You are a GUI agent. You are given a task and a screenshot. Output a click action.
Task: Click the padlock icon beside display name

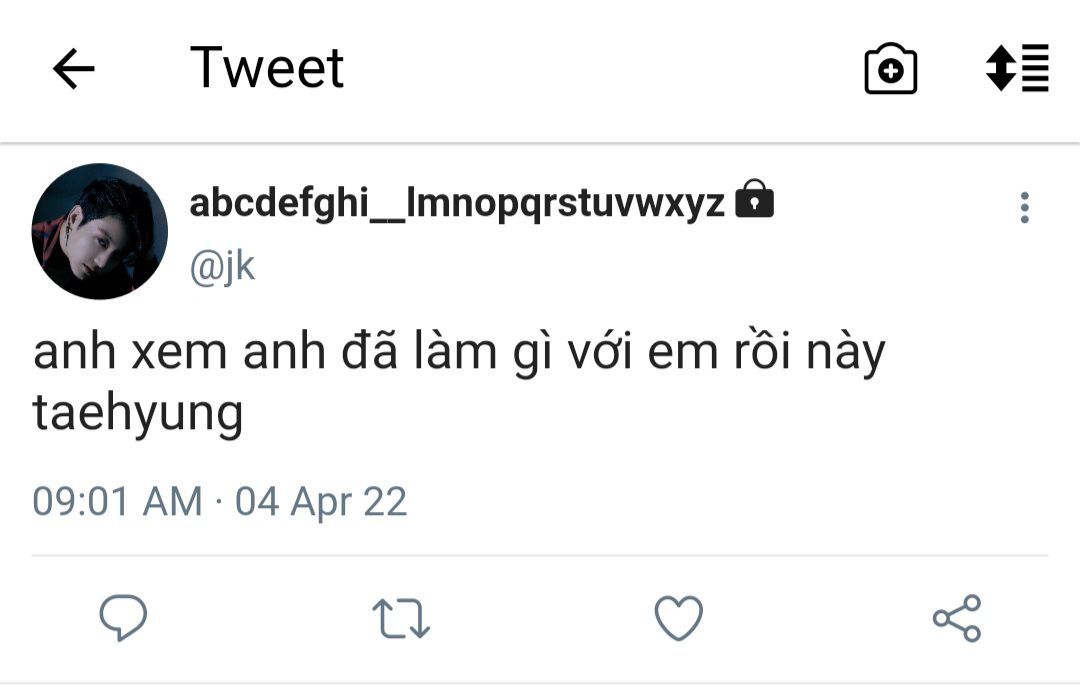[755, 199]
